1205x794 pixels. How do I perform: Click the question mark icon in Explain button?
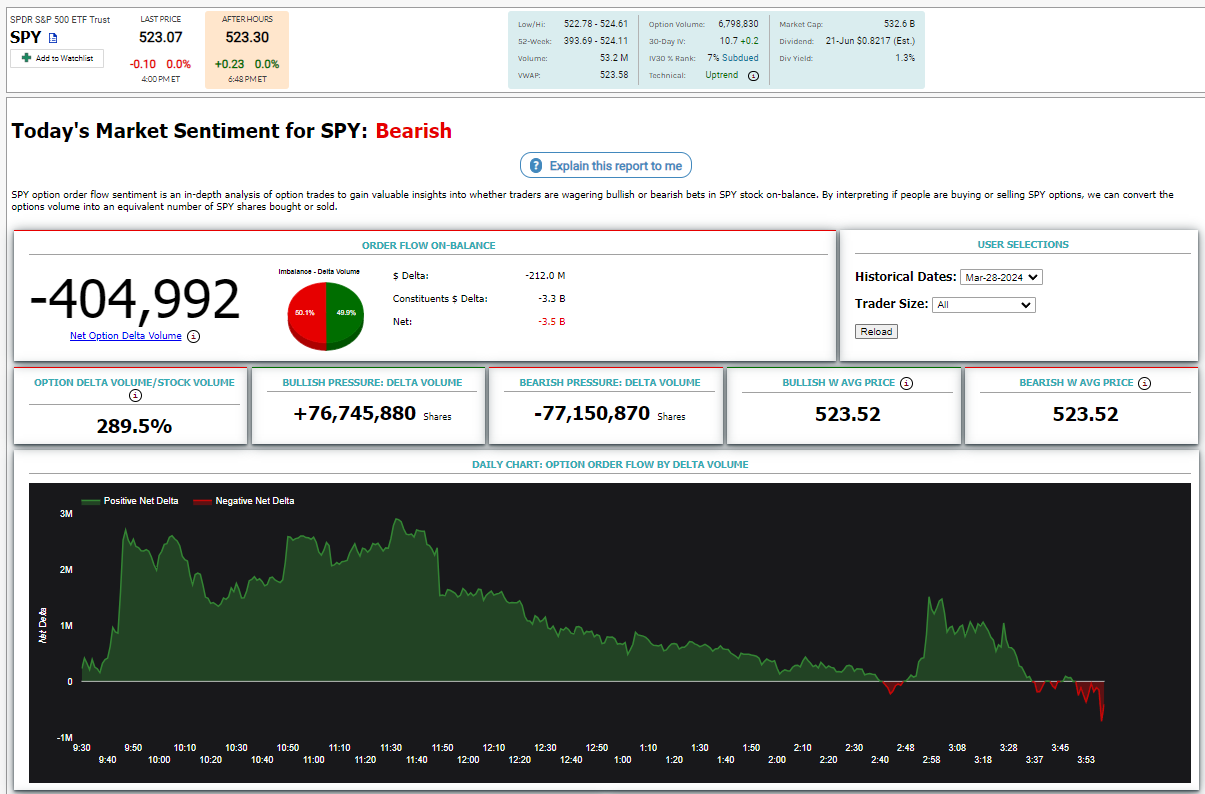tap(536, 166)
